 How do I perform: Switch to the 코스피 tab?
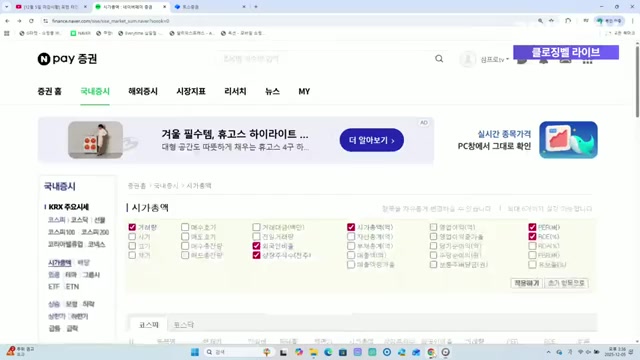[x=149, y=325]
